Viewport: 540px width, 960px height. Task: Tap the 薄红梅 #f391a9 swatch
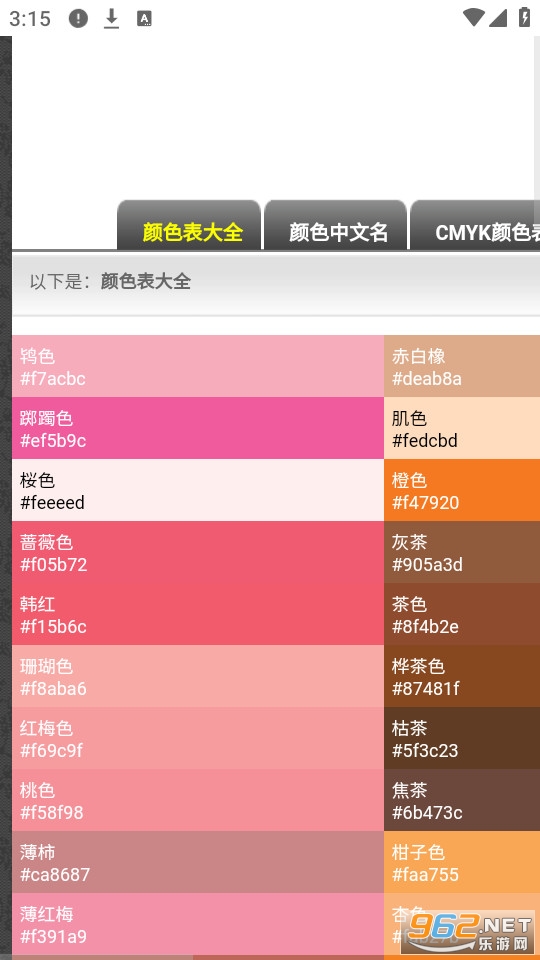[198, 924]
